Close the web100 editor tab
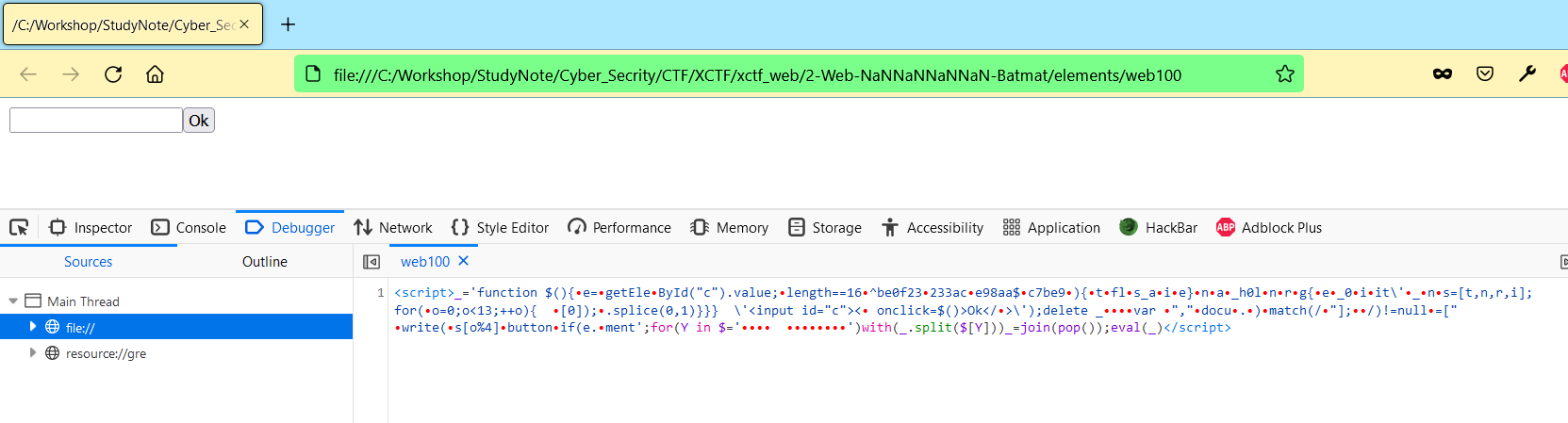This screenshot has height=423, width=1568. coord(463,261)
